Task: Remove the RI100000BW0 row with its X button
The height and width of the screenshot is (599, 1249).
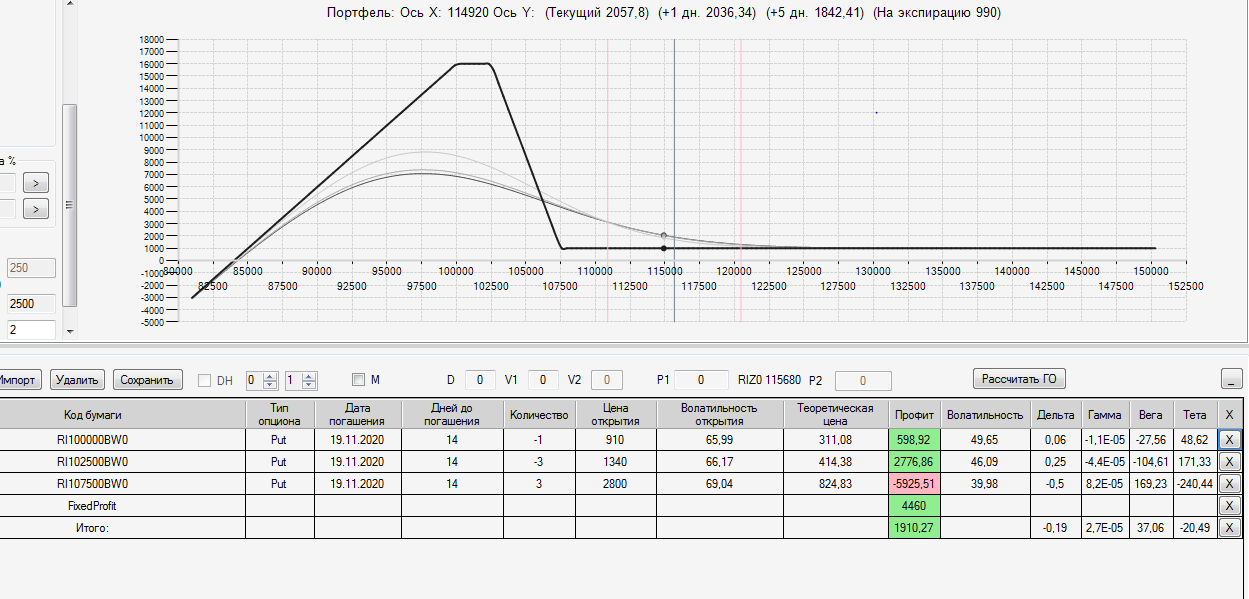Action: pyautogui.click(x=1229, y=439)
